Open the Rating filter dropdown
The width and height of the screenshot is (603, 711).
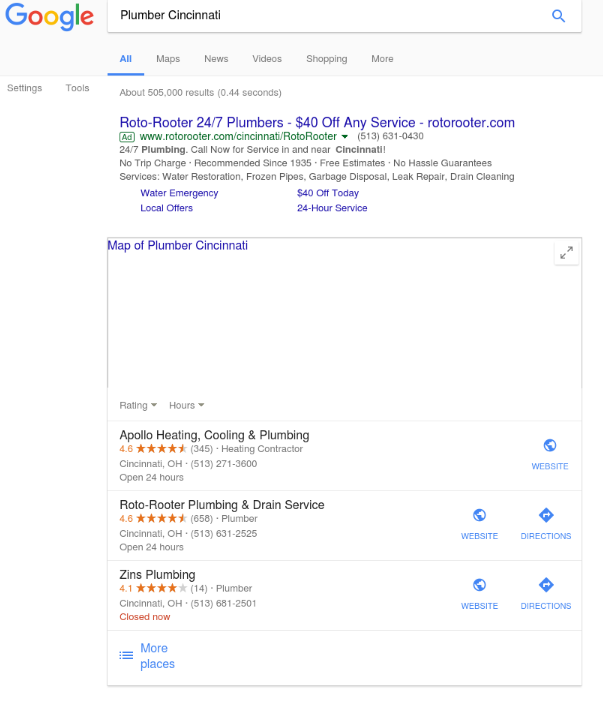tap(138, 405)
